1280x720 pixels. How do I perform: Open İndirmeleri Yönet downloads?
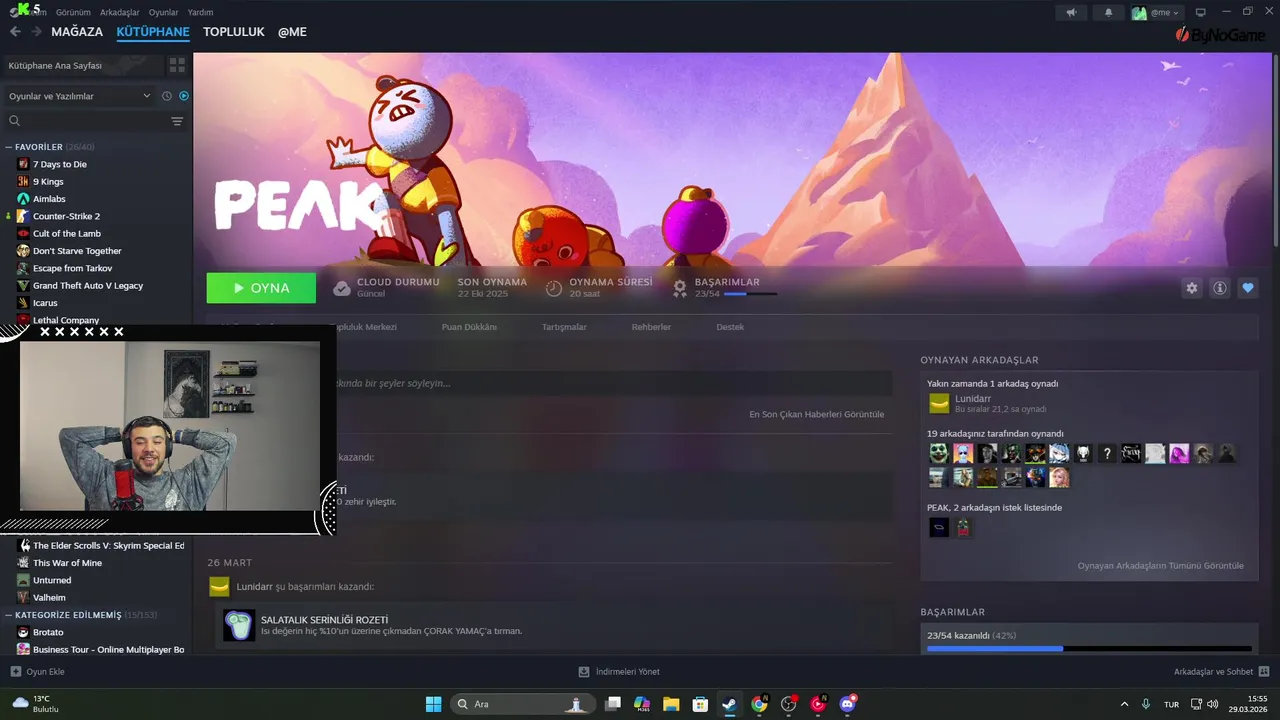[619, 672]
